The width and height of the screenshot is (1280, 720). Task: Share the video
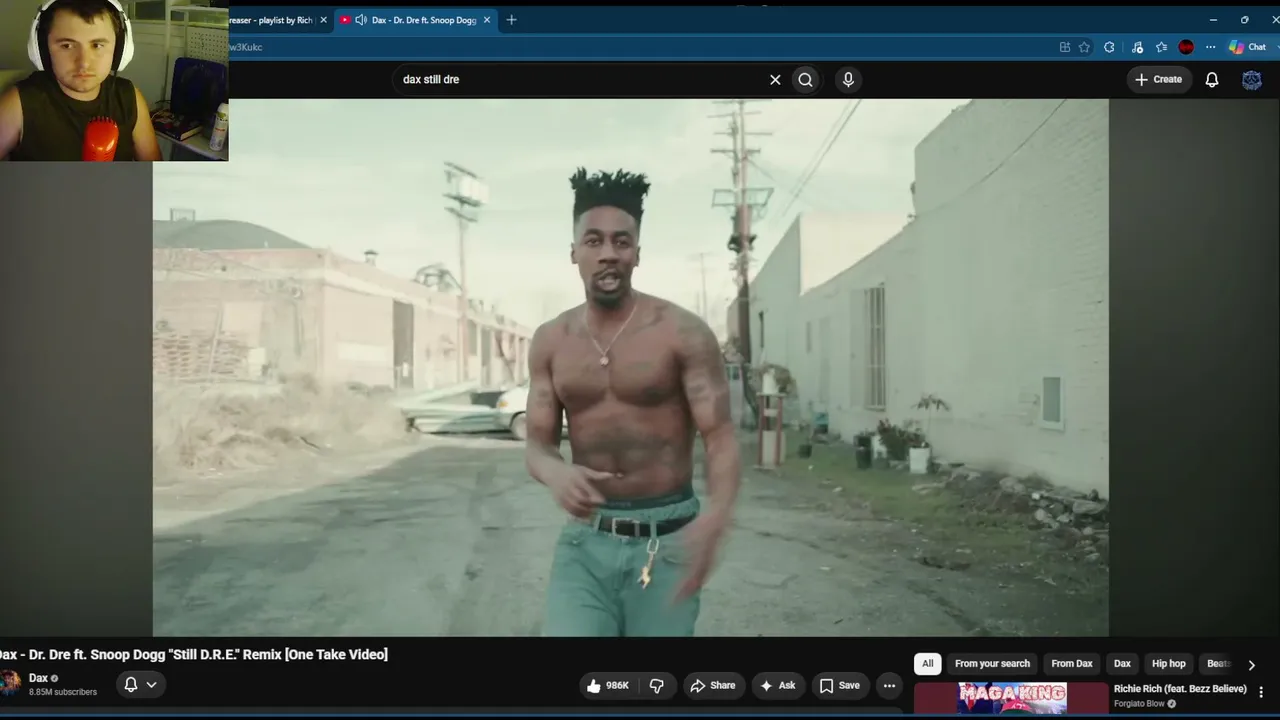tap(713, 685)
